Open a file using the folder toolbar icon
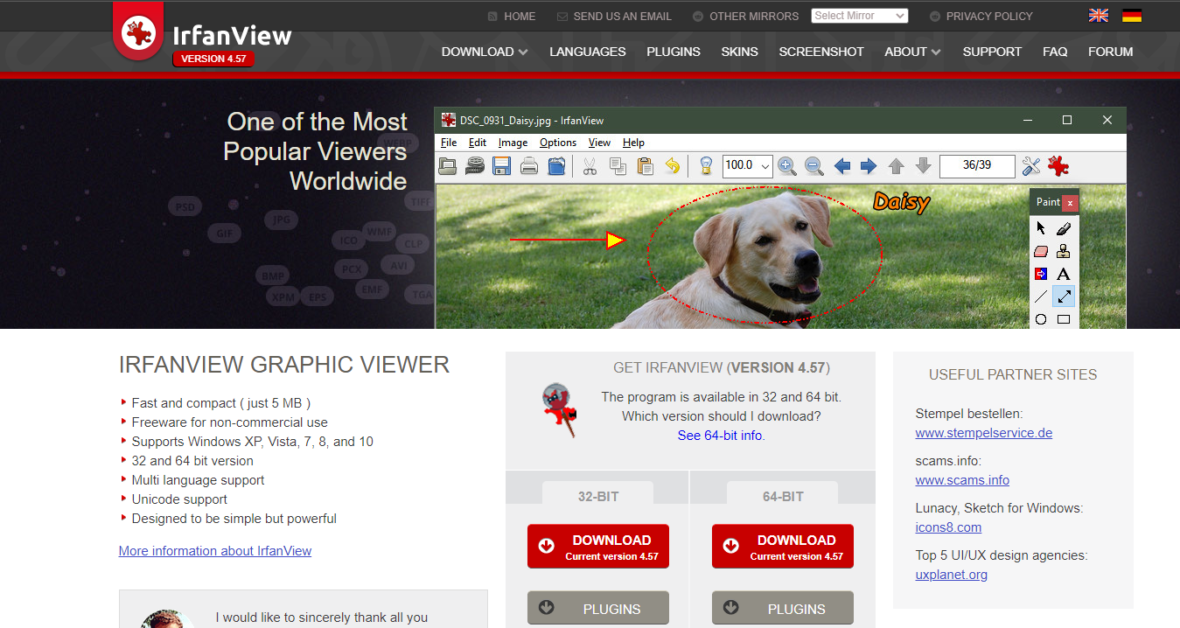Image resolution: width=1180 pixels, height=628 pixels. click(x=447, y=166)
